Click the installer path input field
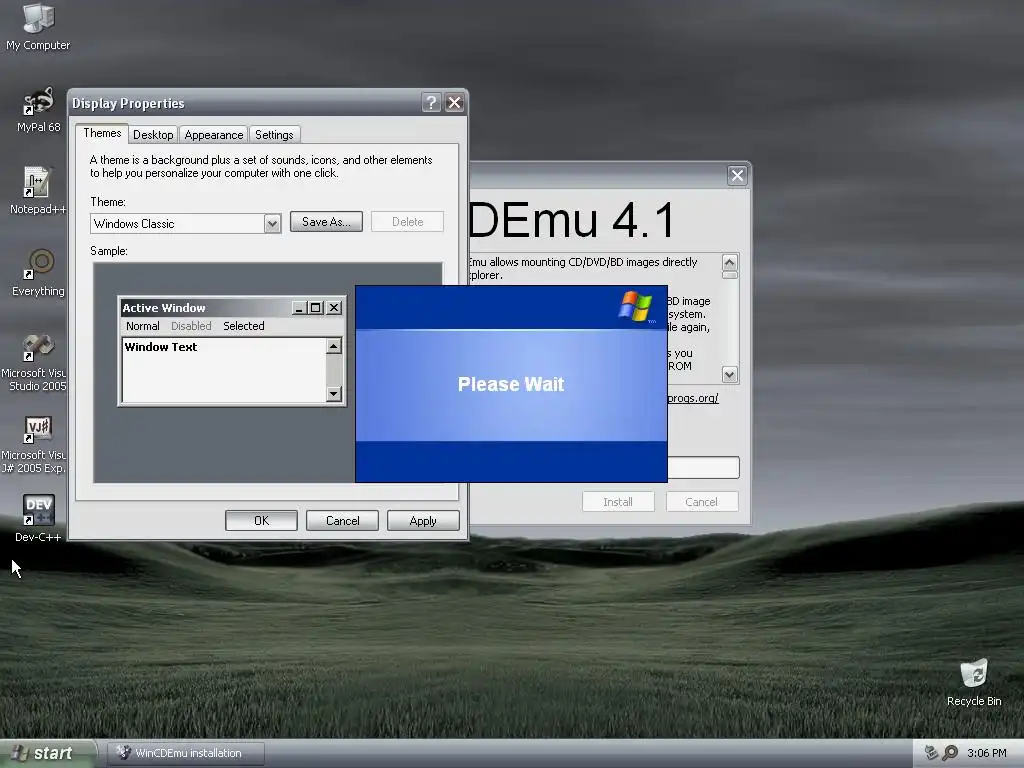This screenshot has width=1024, height=768. pos(703,468)
